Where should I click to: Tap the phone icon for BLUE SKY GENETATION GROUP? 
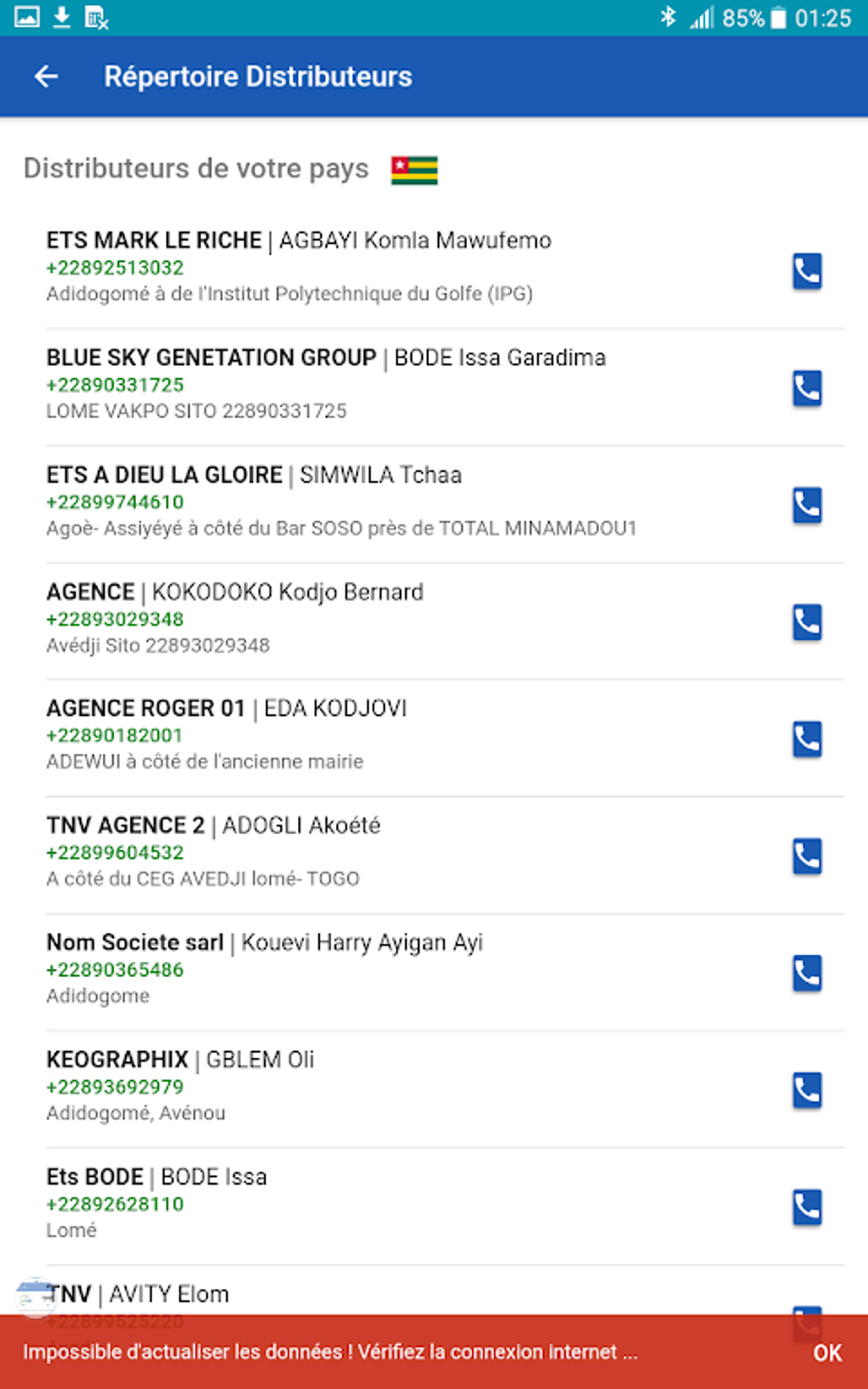coord(807,388)
